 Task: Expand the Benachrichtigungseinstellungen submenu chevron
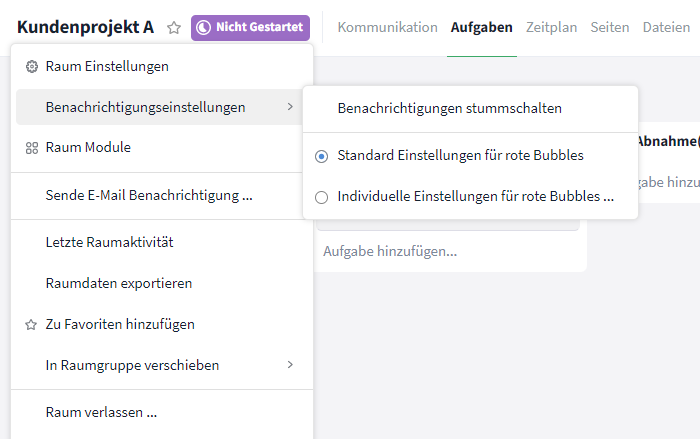(x=290, y=107)
